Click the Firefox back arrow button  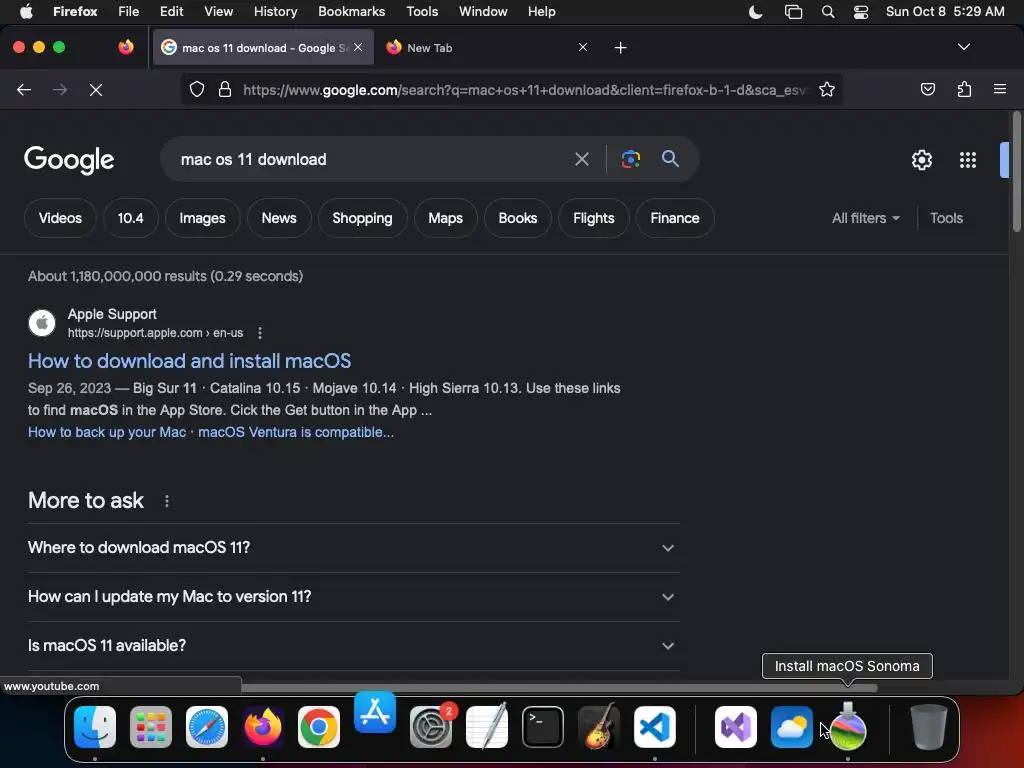click(24, 89)
